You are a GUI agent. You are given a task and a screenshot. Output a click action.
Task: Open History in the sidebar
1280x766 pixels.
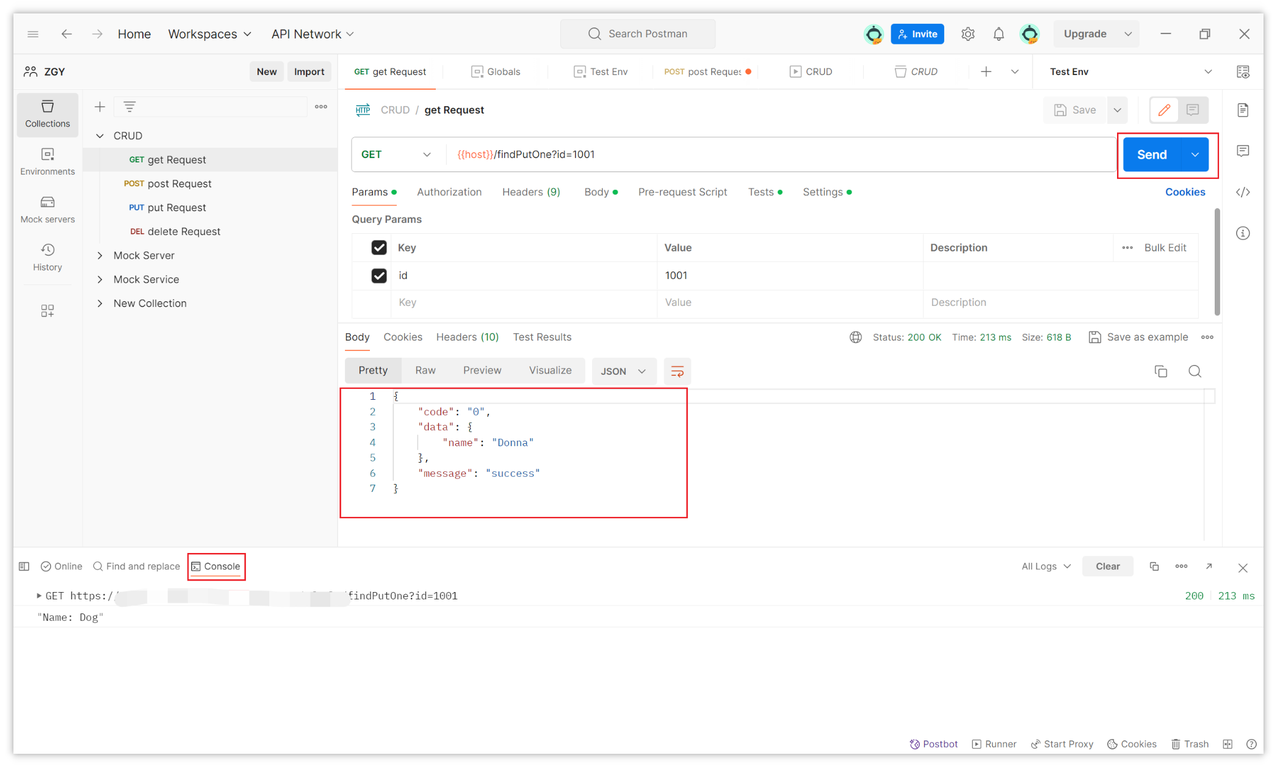pyautogui.click(x=48, y=258)
